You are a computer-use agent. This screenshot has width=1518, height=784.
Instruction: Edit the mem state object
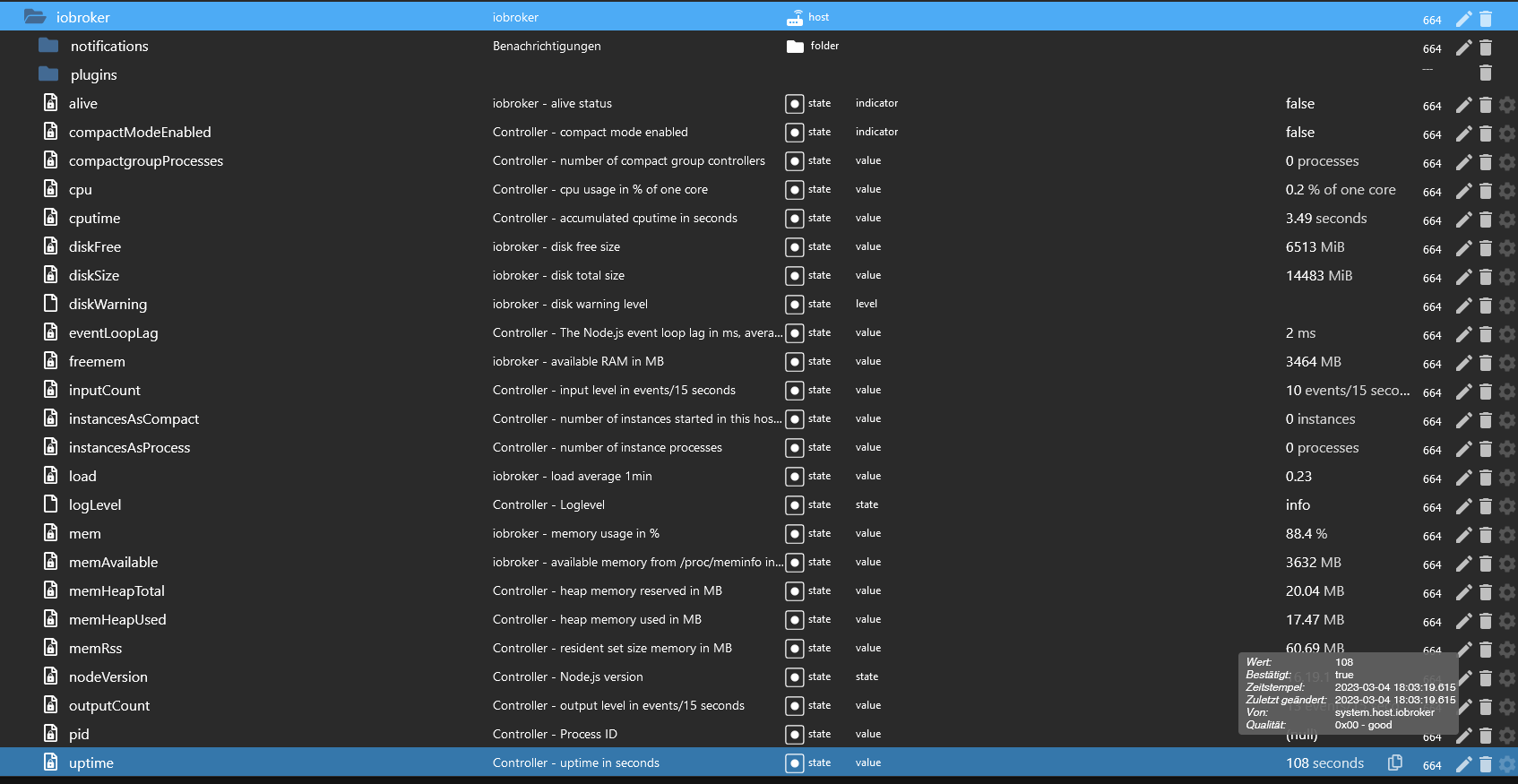[x=1463, y=535]
